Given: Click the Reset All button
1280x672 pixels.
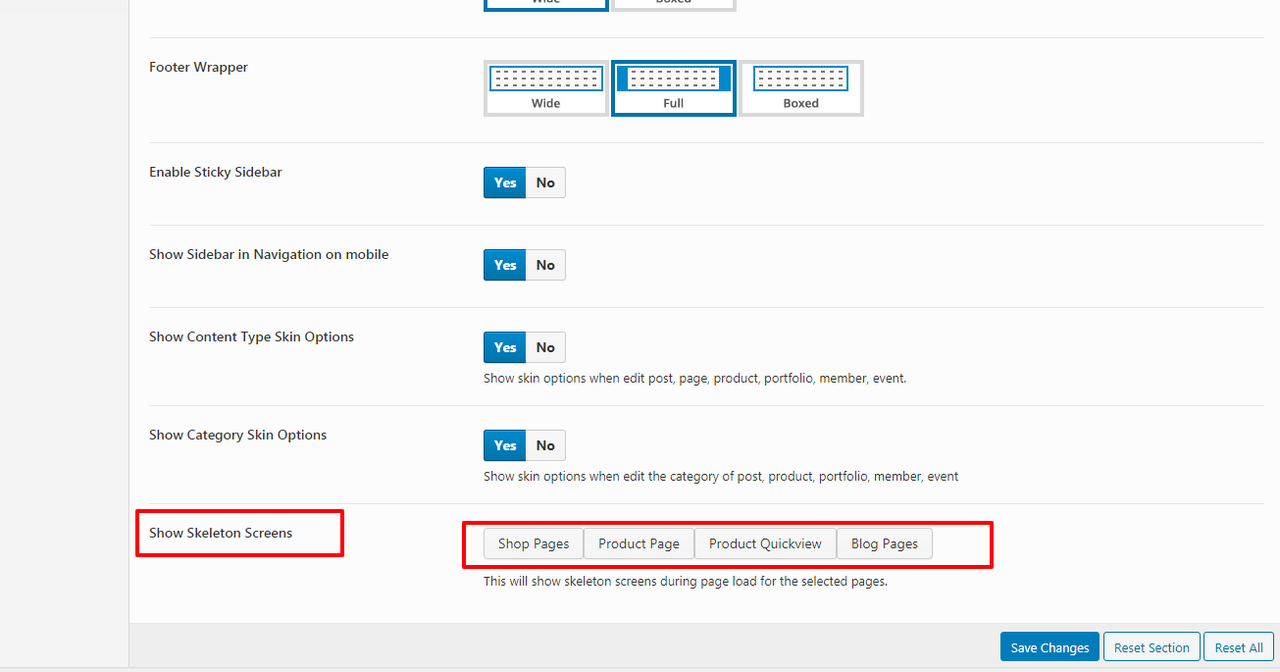Looking at the screenshot, I should (x=1239, y=647).
